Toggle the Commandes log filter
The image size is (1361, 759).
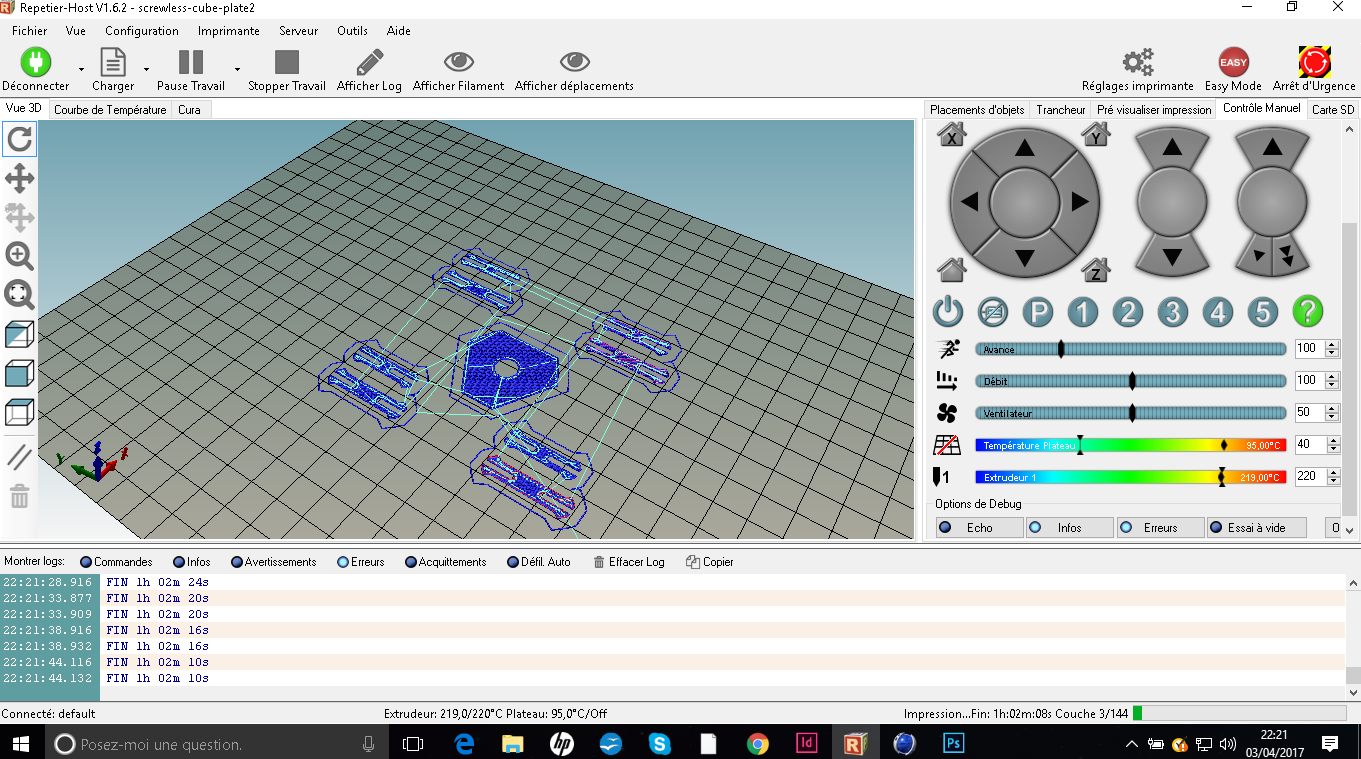point(116,562)
